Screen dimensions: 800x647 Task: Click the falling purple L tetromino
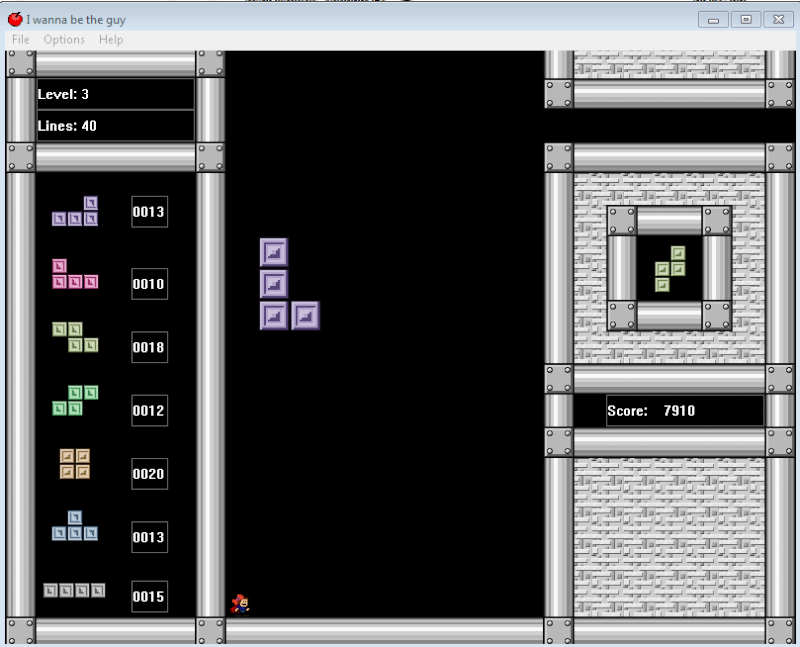(289, 284)
